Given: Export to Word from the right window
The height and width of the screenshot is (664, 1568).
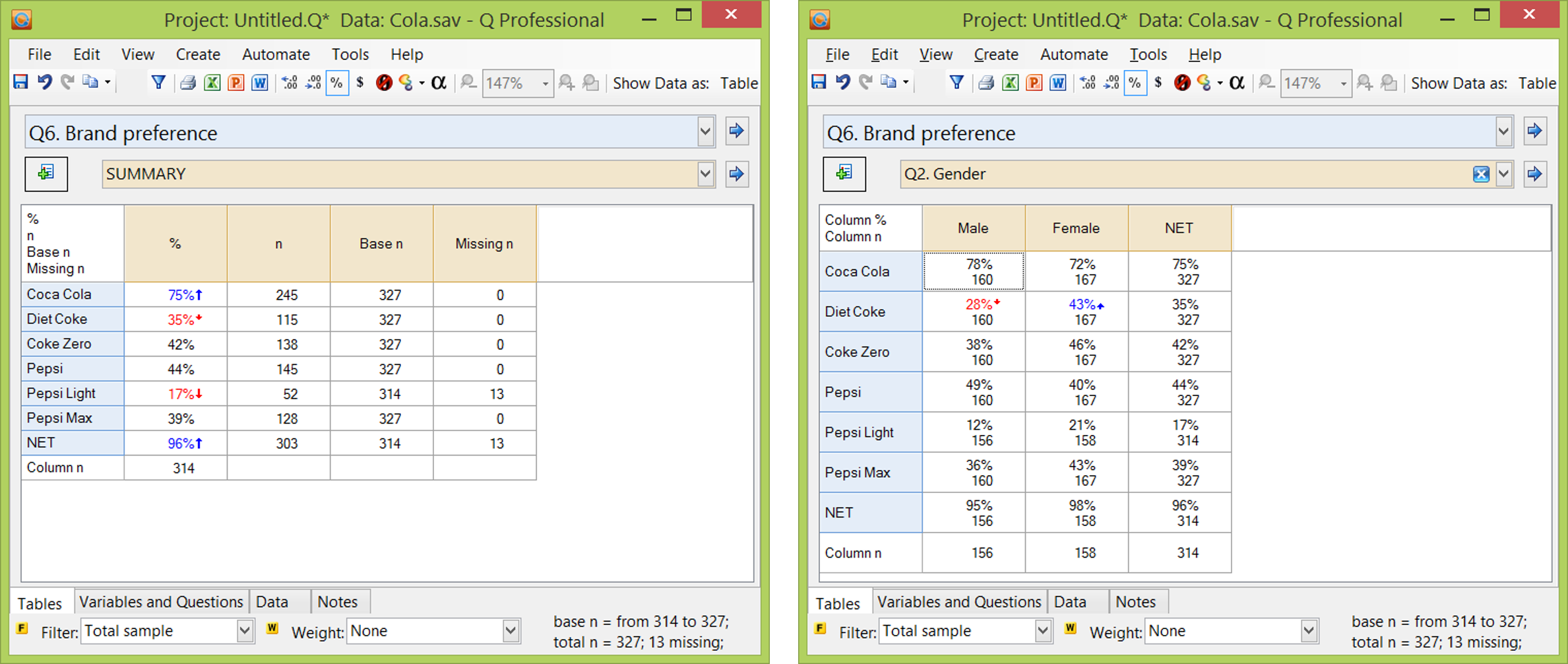Looking at the screenshot, I should coord(1058,83).
